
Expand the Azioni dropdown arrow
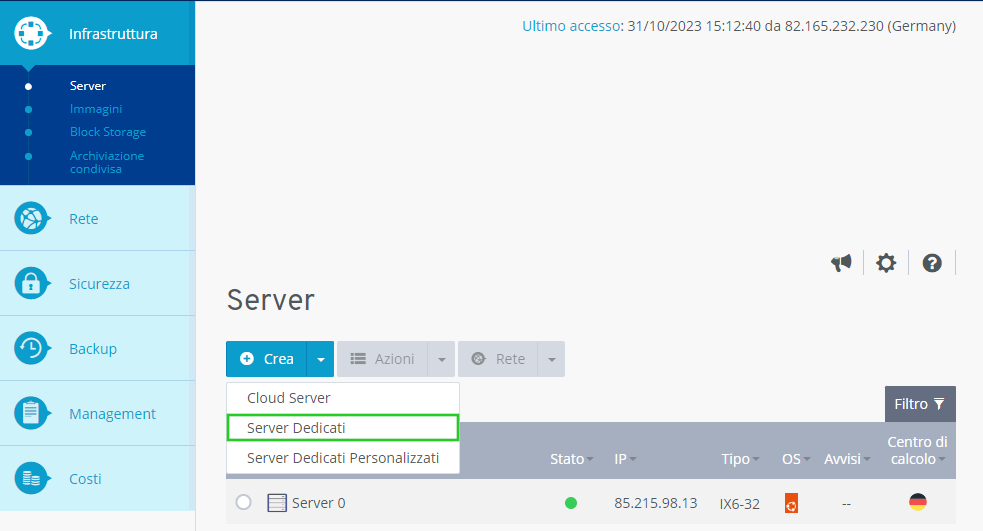click(x=441, y=359)
